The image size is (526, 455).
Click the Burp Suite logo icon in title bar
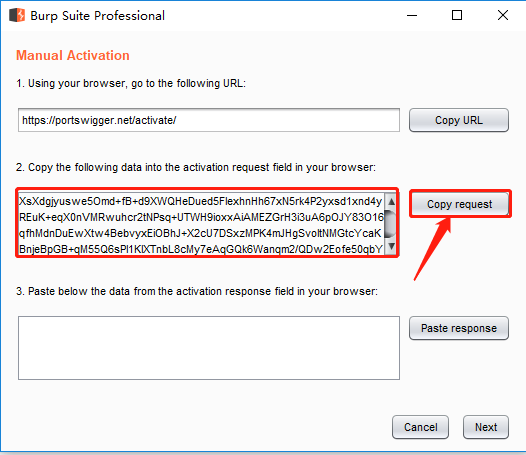click(x=17, y=15)
